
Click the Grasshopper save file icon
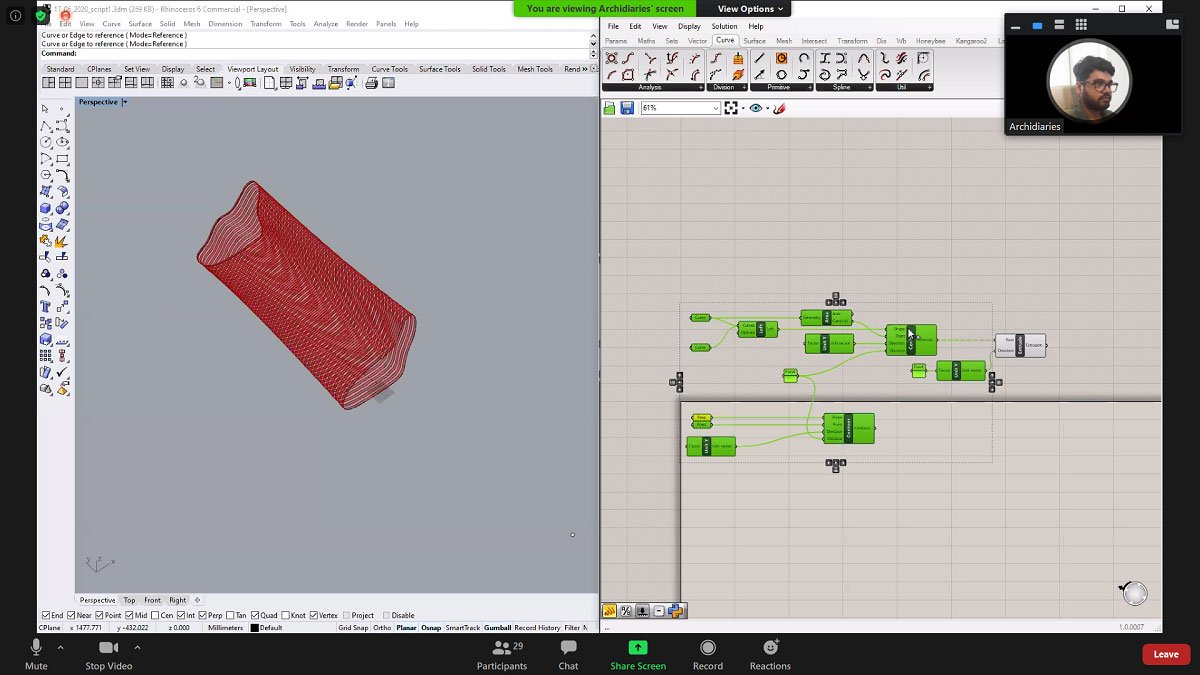coord(625,109)
